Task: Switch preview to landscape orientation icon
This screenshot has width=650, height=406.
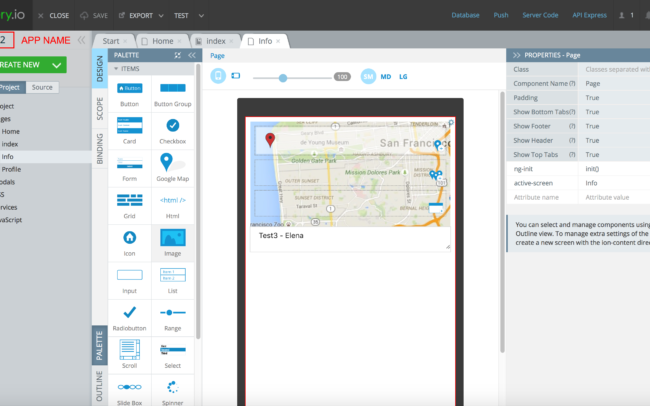Action: 235,76
